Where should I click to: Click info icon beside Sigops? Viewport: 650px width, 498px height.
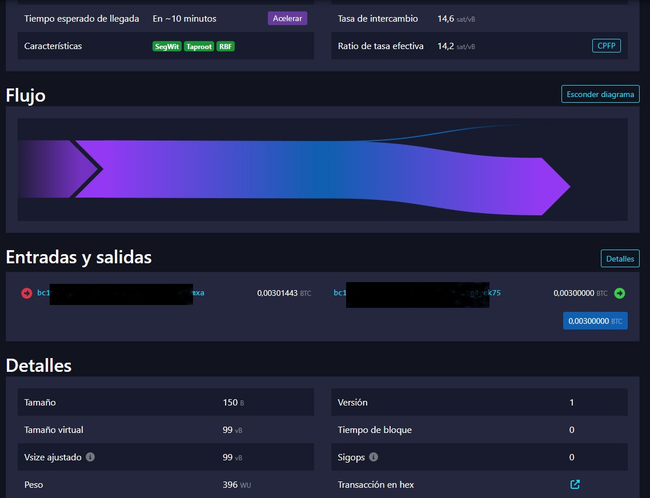click(373, 457)
